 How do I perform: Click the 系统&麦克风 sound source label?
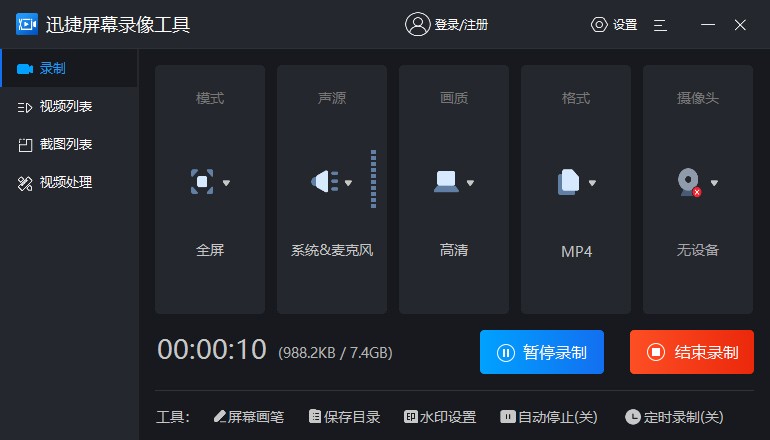pos(332,250)
